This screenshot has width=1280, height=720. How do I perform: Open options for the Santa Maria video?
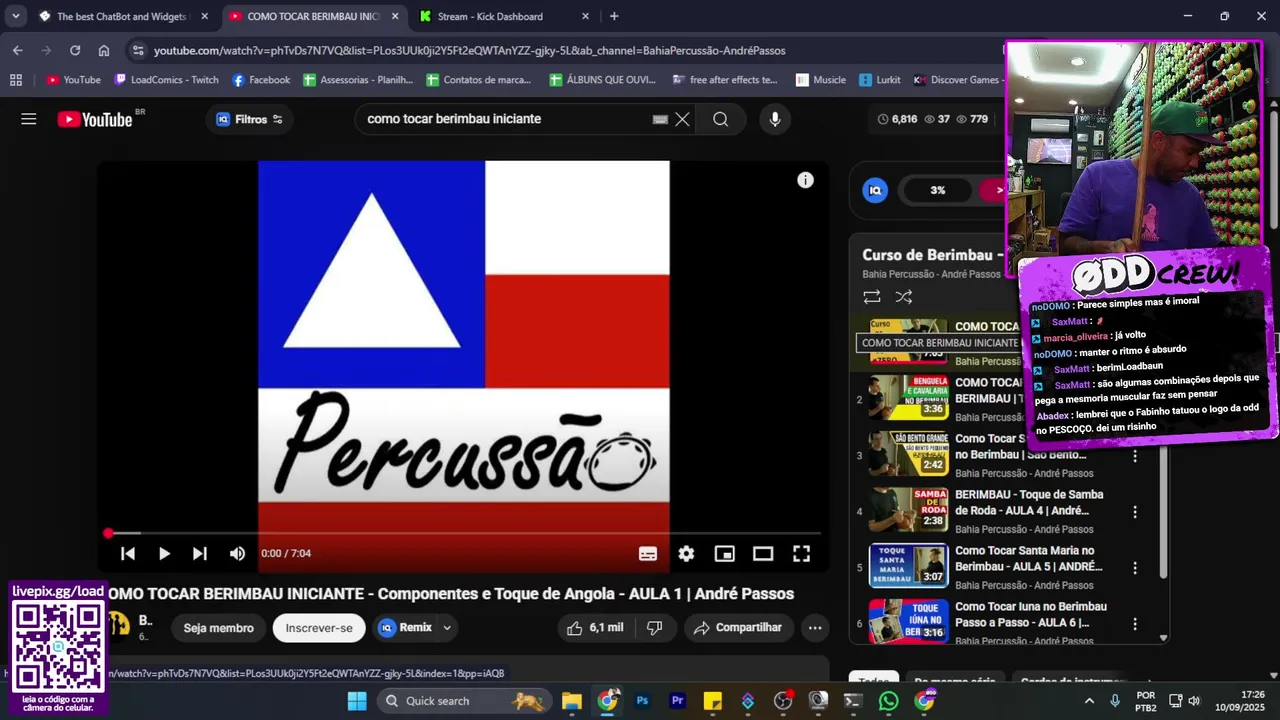[1135, 568]
